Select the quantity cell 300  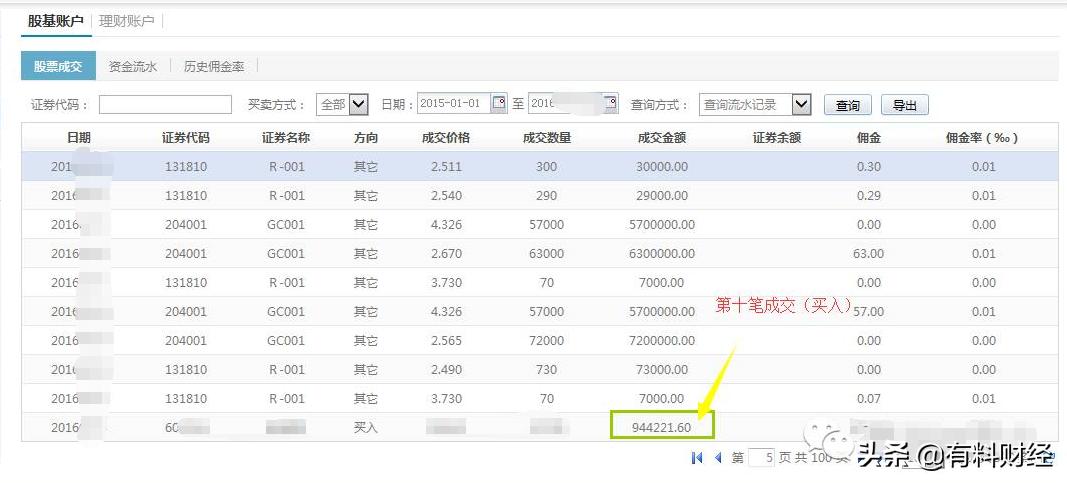point(546,166)
